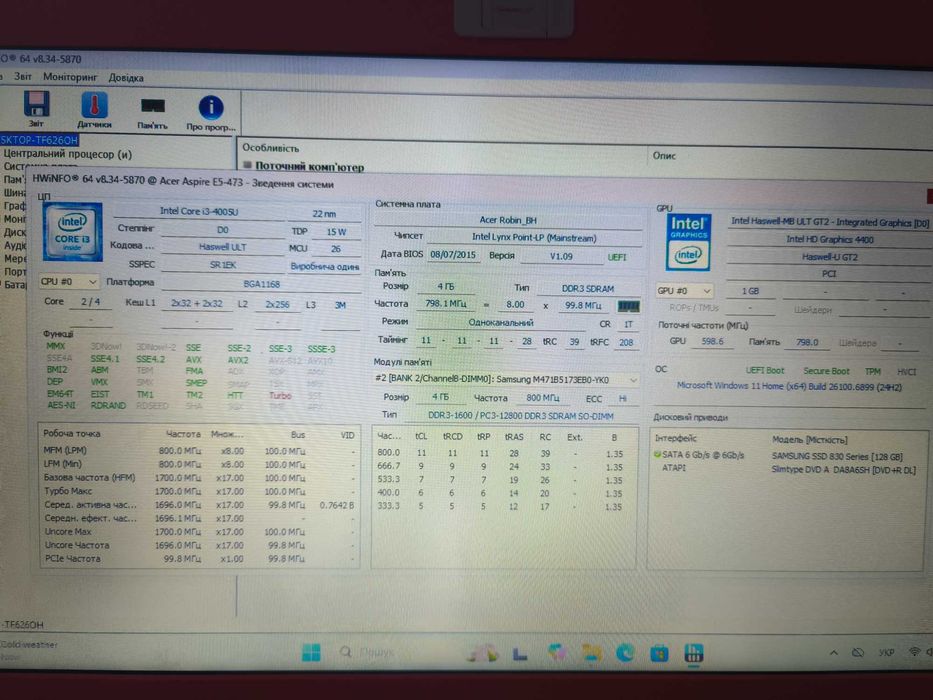Click Intel Haswell-MB ULT GT2 GPU name
This screenshot has height=700, width=933.
829,221
